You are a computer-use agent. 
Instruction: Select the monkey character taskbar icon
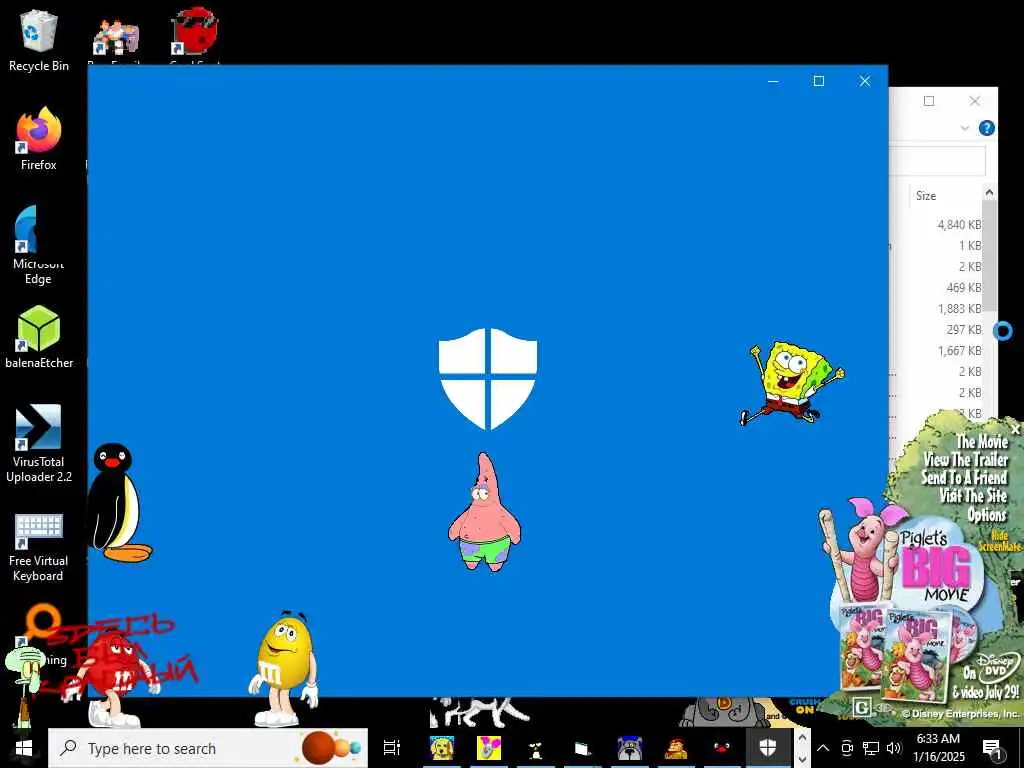click(x=675, y=748)
